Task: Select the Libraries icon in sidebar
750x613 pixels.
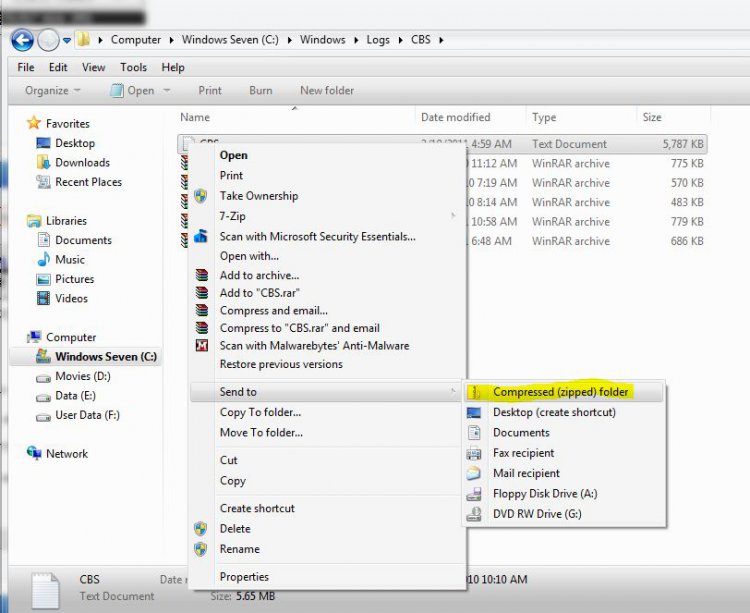Action: pos(34,221)
